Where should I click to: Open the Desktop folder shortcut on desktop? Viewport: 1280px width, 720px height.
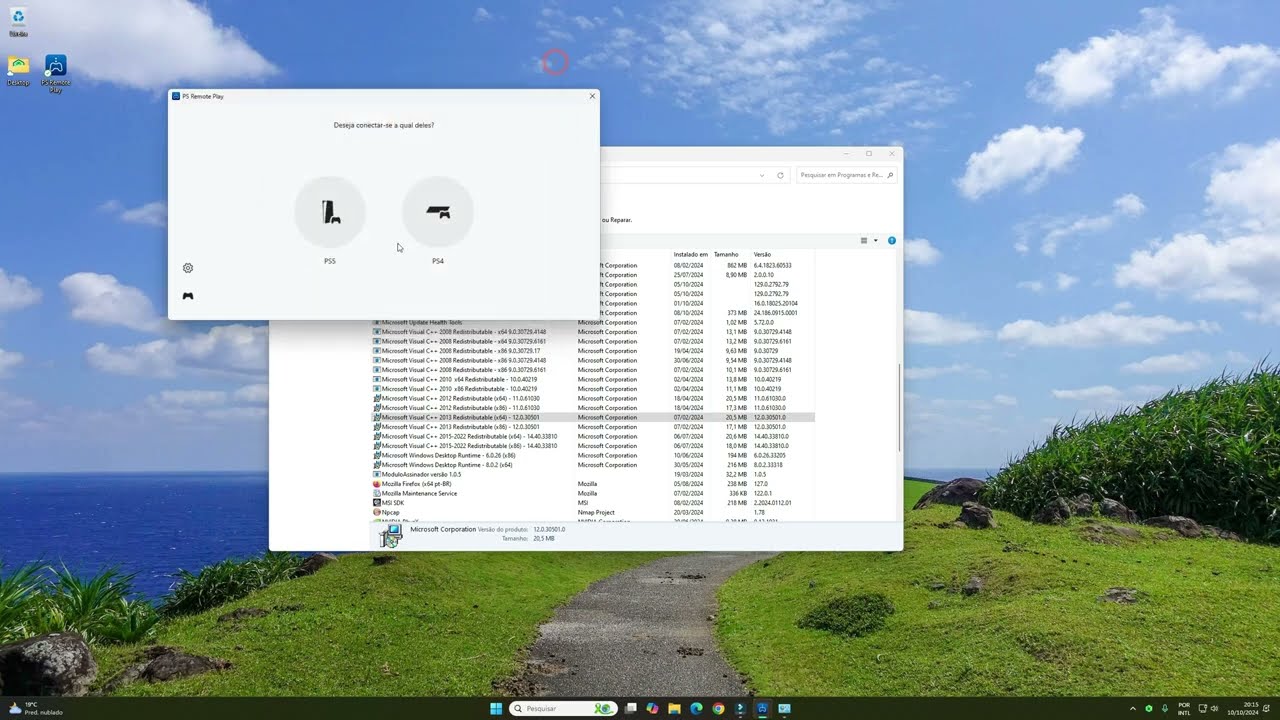18,71
